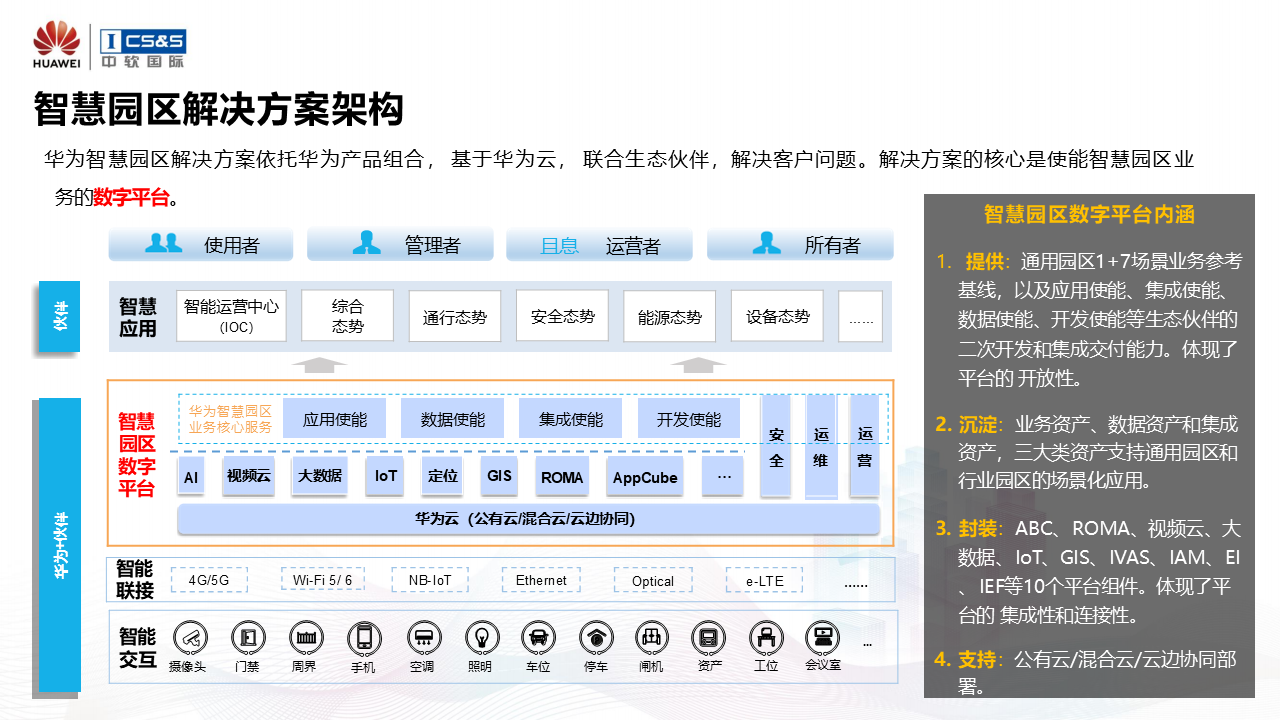Click the 运营者 header box
Screen dimensions: 1280x720
pyautogui.click(x=599, y=245)
